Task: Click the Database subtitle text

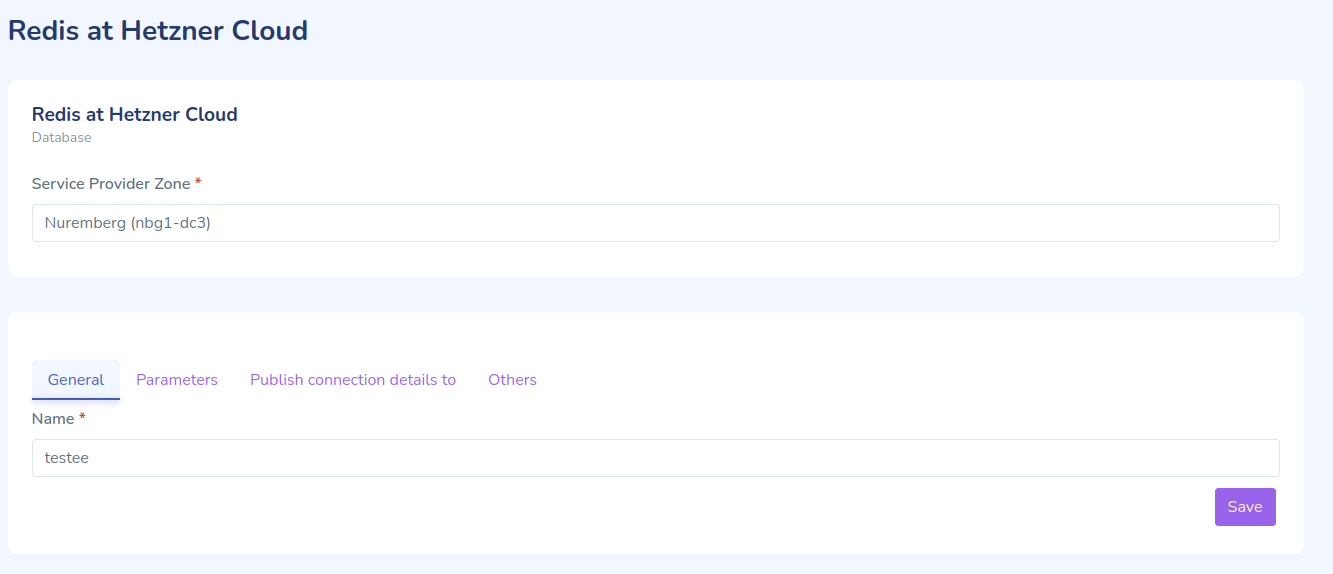Action: (x=62, y=138)
